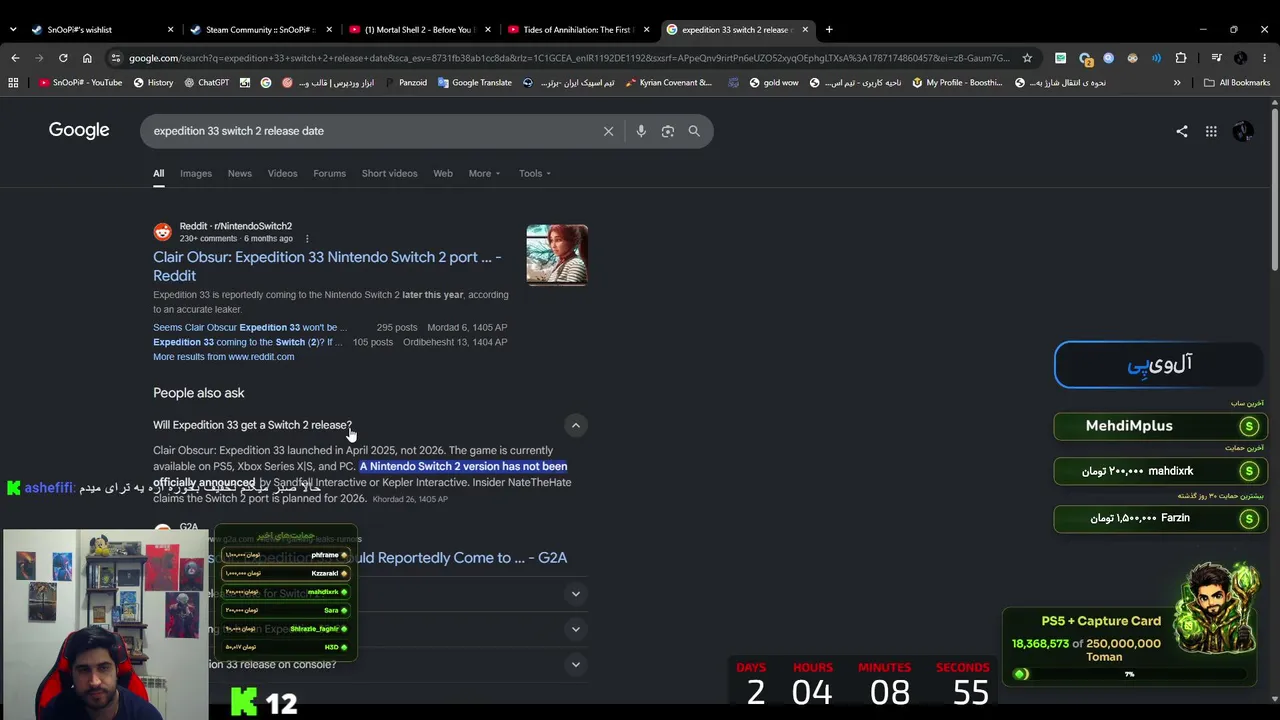Image resolution: width=1280 pixels, height=720 pixels.
Task: Expand the More search filters dropdown
Action: [484, 173]
